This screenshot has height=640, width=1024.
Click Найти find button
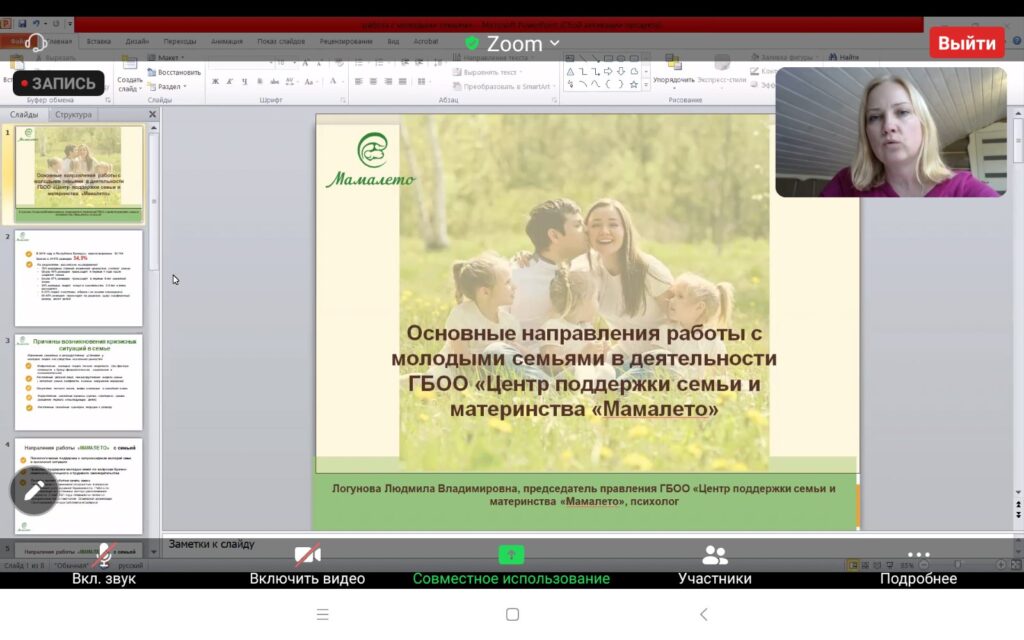pyautogui.click(x=843, y=57)
